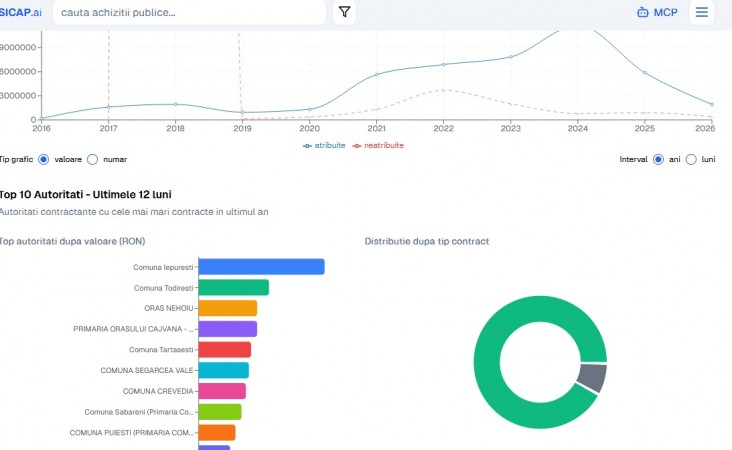The width and height of the screenshot is (732, 450).
Task: Click the MCP robot icon
Action: click(643, 13)
